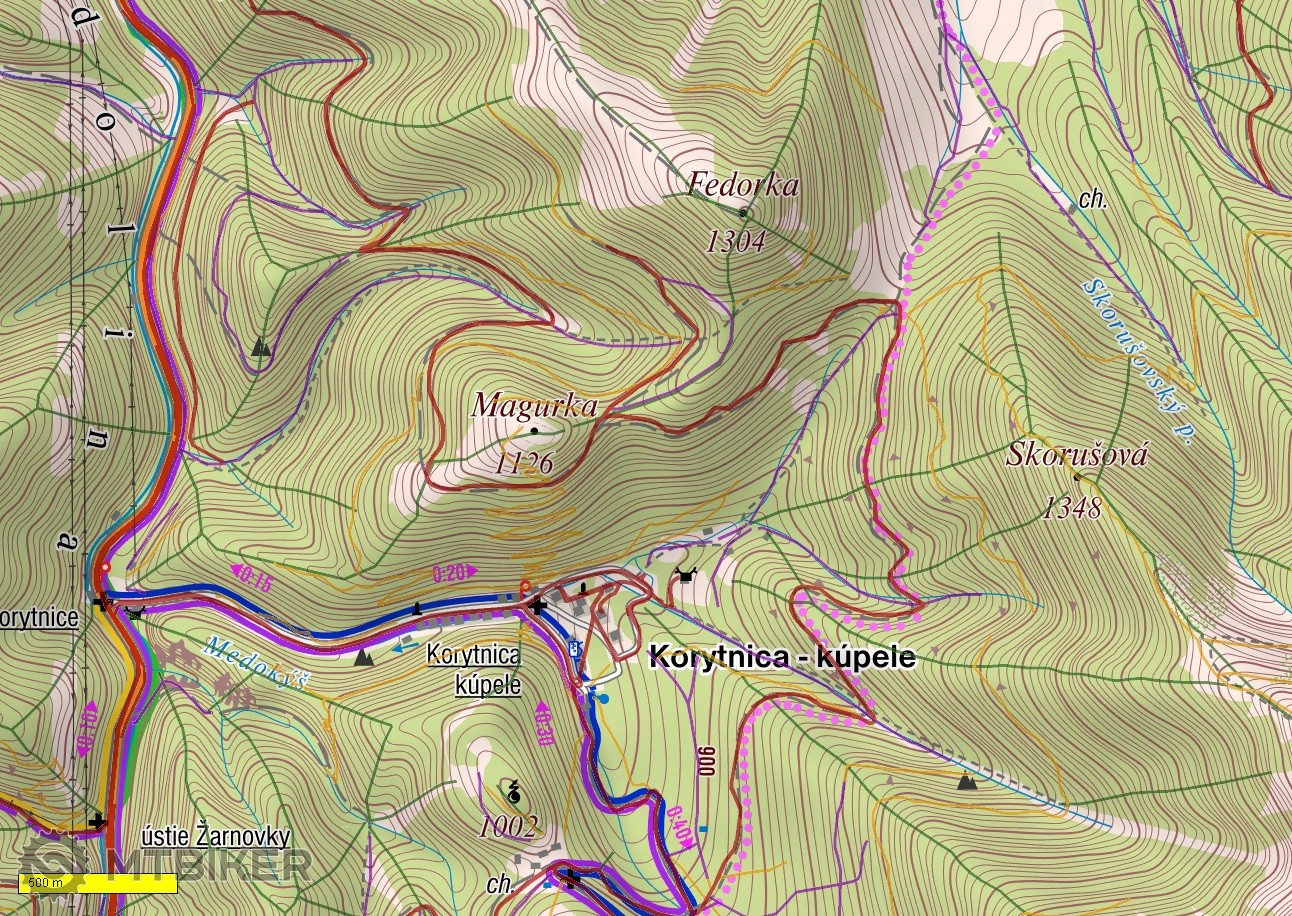
Task: Open the underlined Korytnica kúpele waypoint label
Action: [x=473, y=669]
